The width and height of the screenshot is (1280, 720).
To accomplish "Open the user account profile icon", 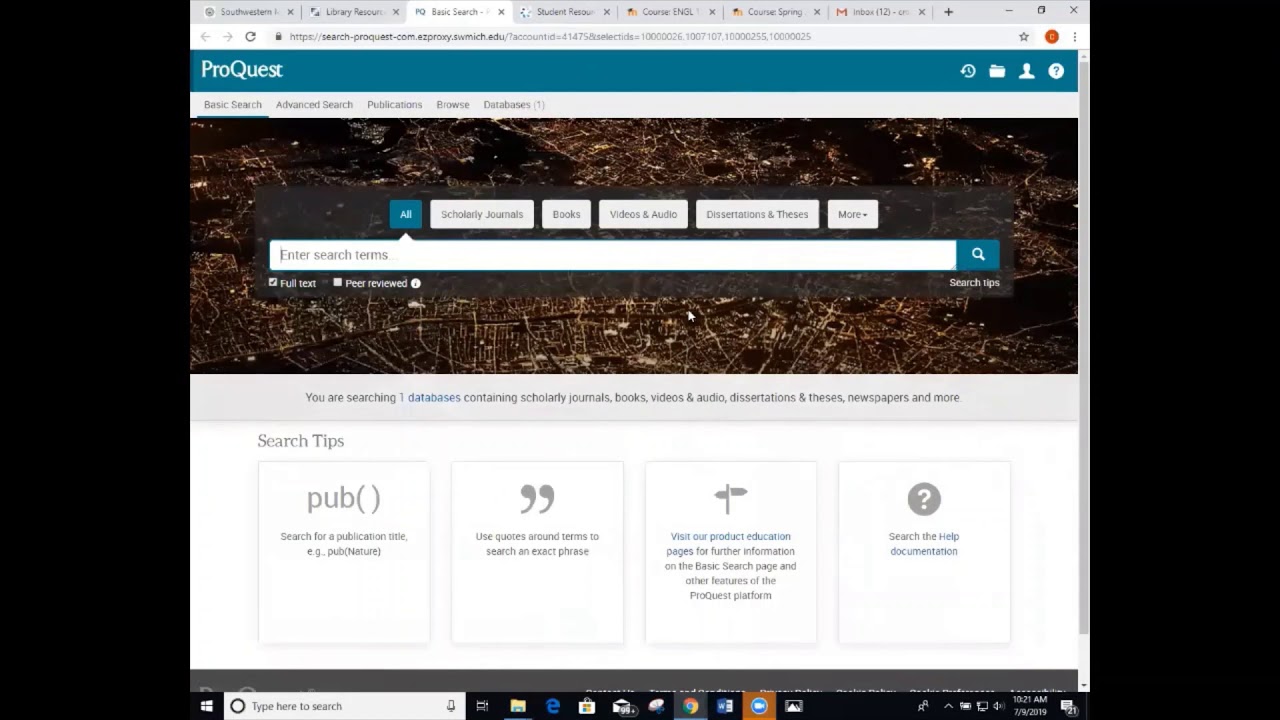I will (1026, 71).
